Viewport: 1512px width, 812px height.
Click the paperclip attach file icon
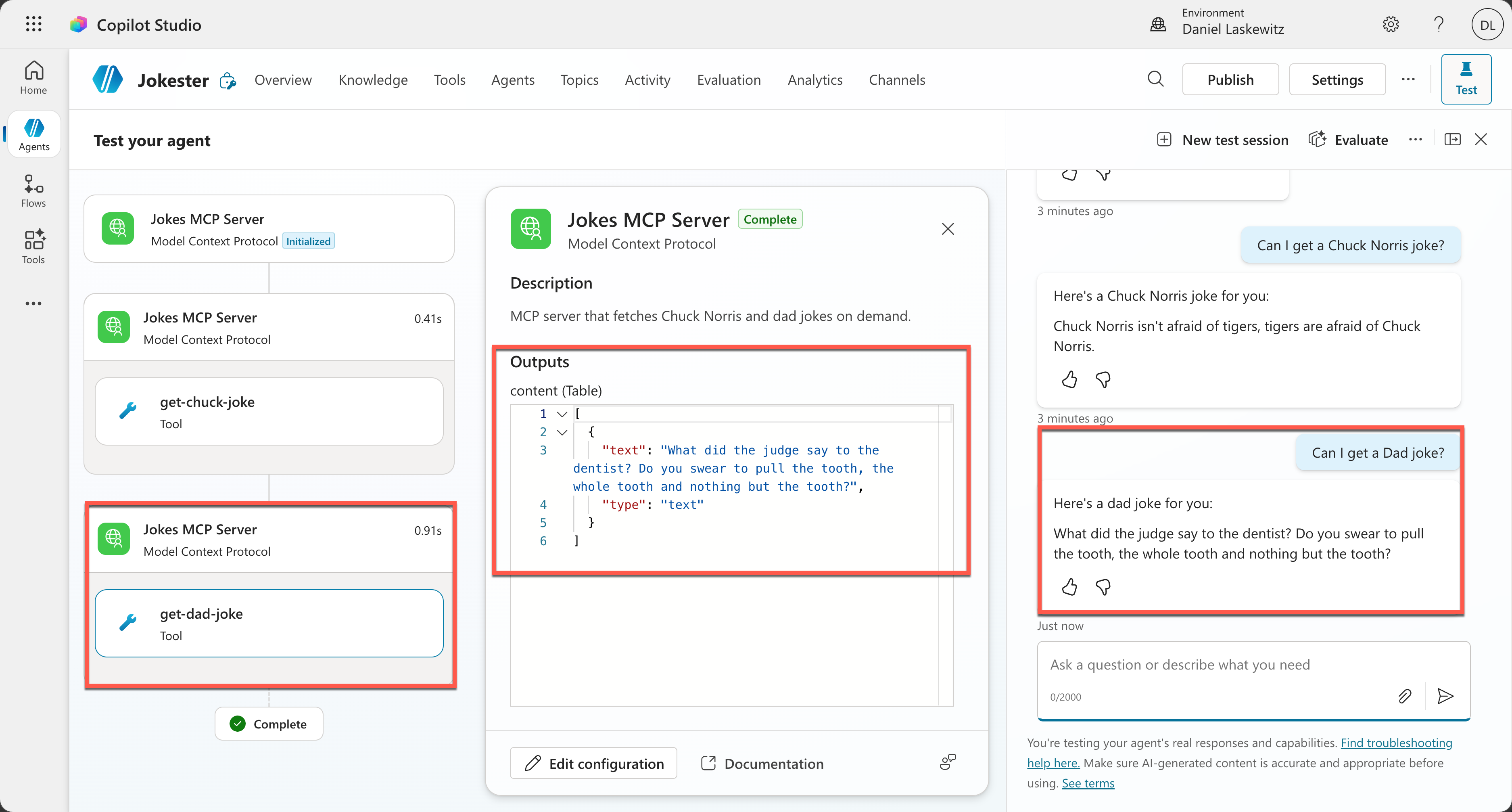[x=1405, y=696]
